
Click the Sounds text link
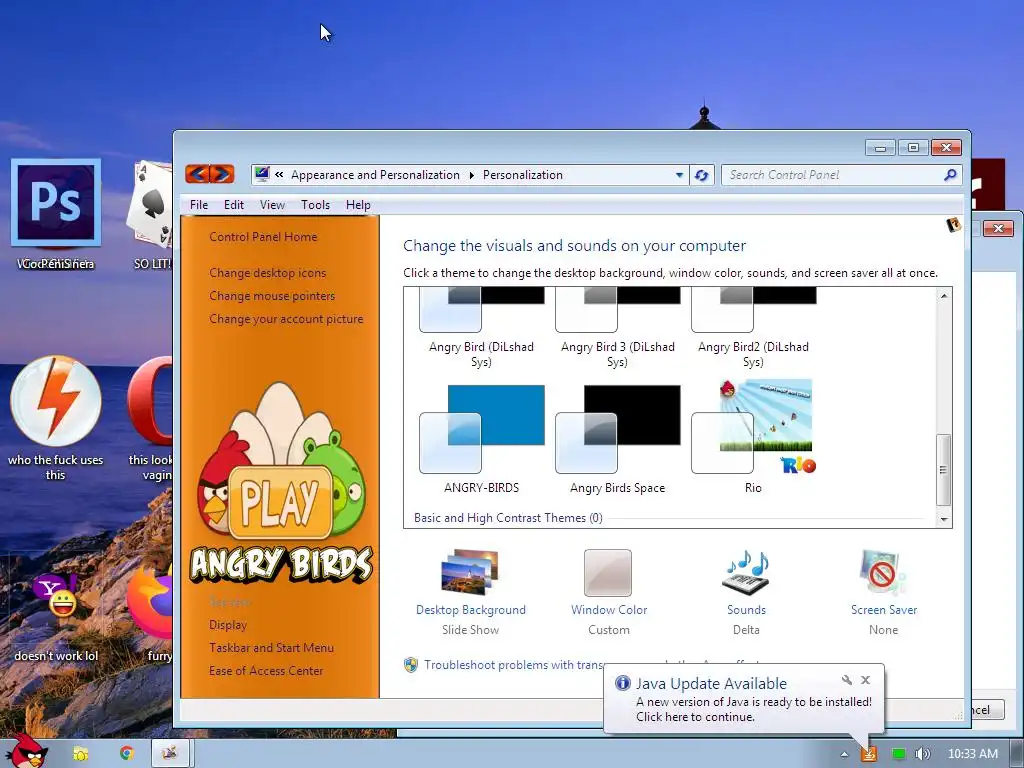tap(746, 609)
